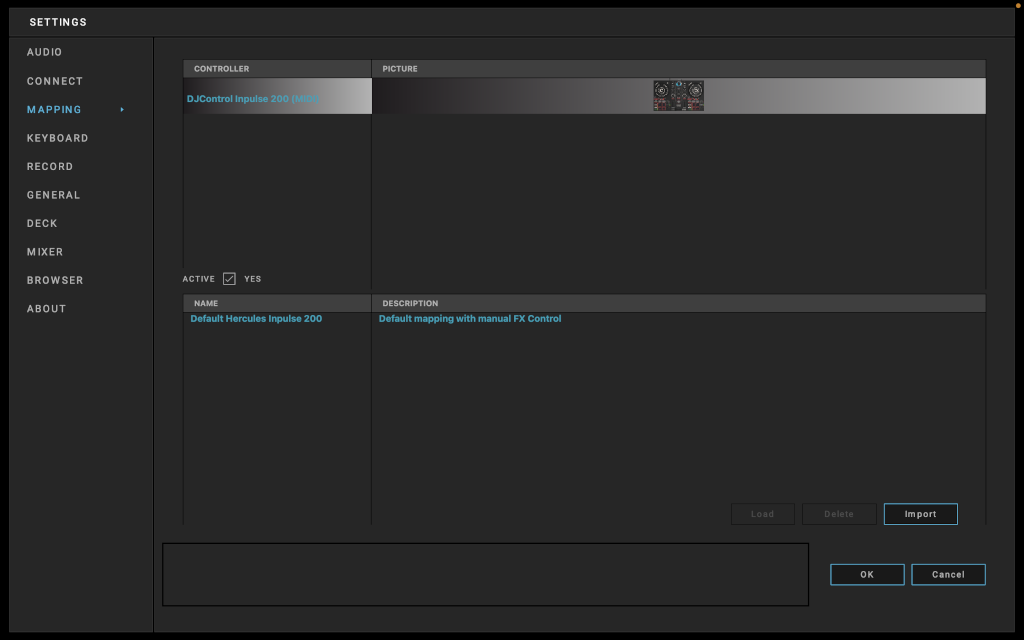Toggle the Active YES checkbox
This screenshot has width=1024, height=640.
(x=229, y=279)
